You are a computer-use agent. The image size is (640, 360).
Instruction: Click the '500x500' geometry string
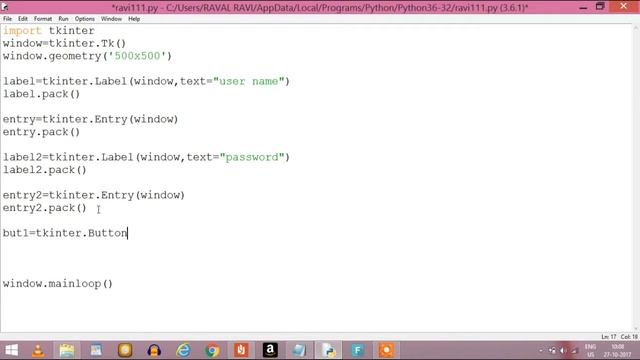tap(137, 56)
